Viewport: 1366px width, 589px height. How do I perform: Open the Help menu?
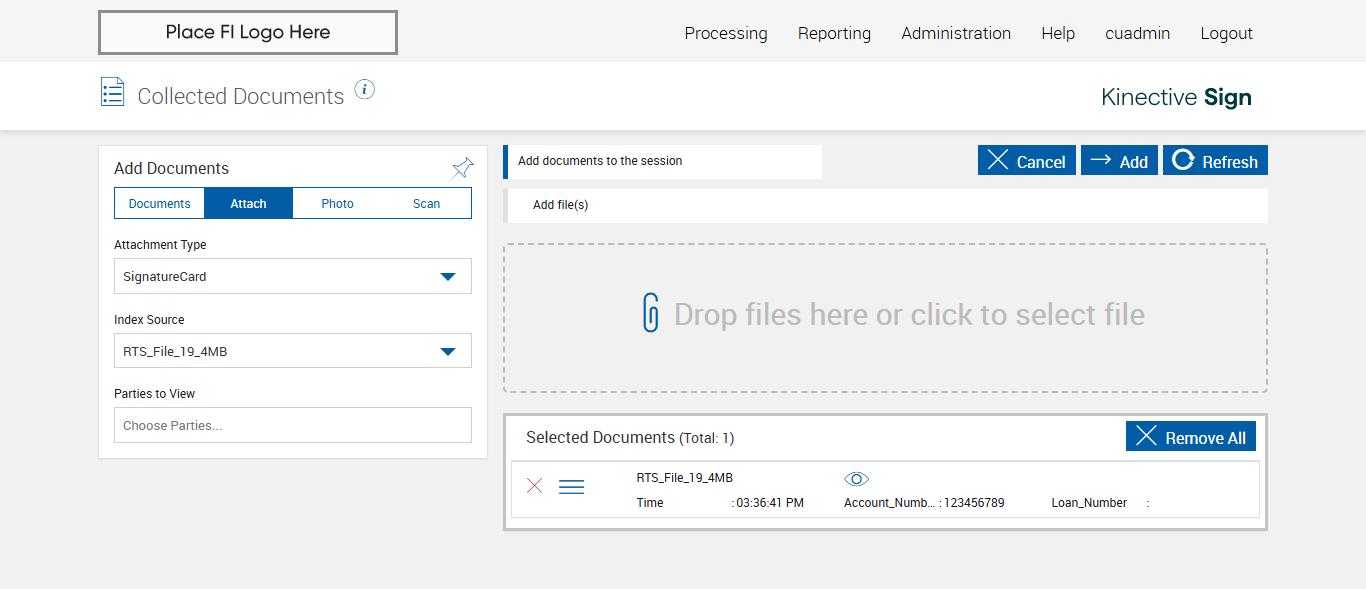pos(1058,33)
